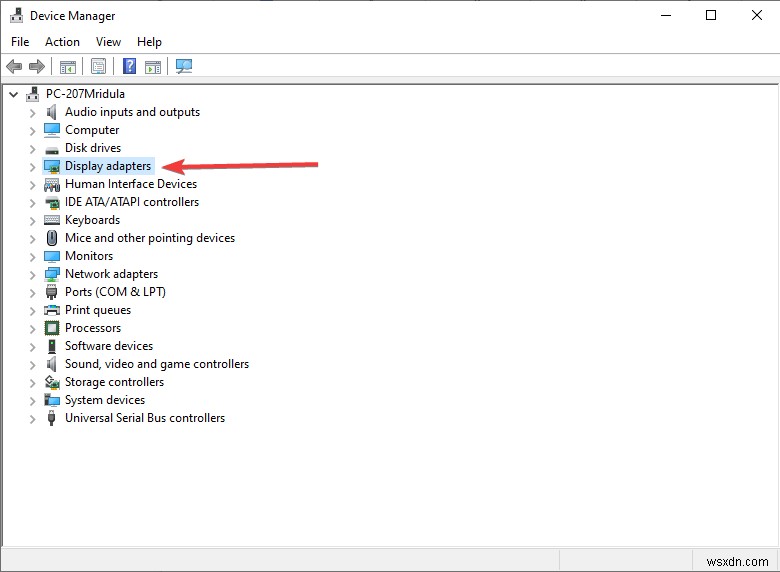Image resolution: width=780 pixels, height=572 pixels.
Task: Expand the Audio inputs and outputs node
Action: [32, 113]
